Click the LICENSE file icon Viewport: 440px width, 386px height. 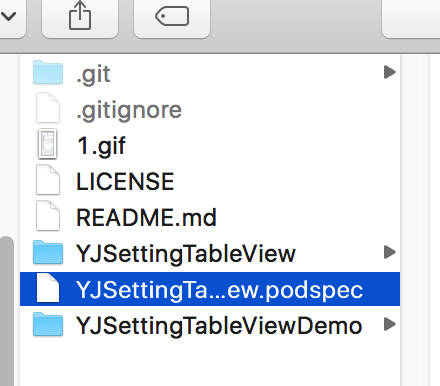(x=48, y=180)
